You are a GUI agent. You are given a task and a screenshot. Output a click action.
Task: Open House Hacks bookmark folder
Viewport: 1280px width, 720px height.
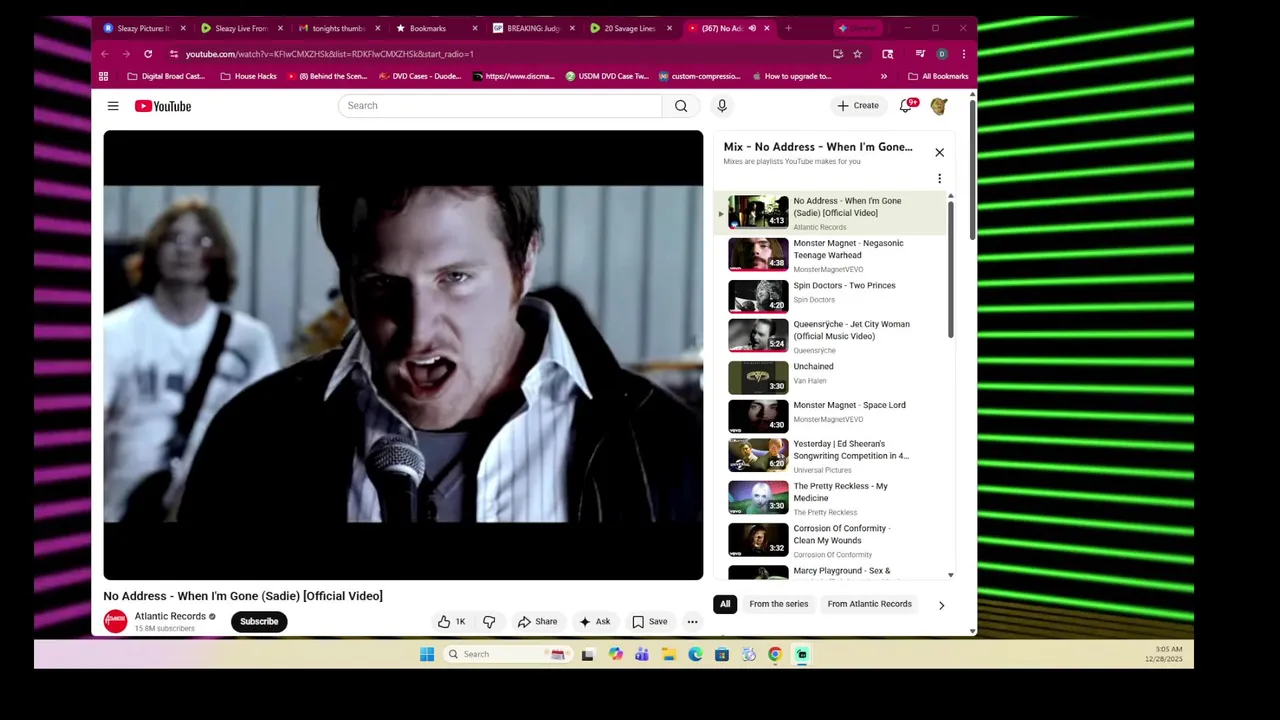[x=248, y=76]
